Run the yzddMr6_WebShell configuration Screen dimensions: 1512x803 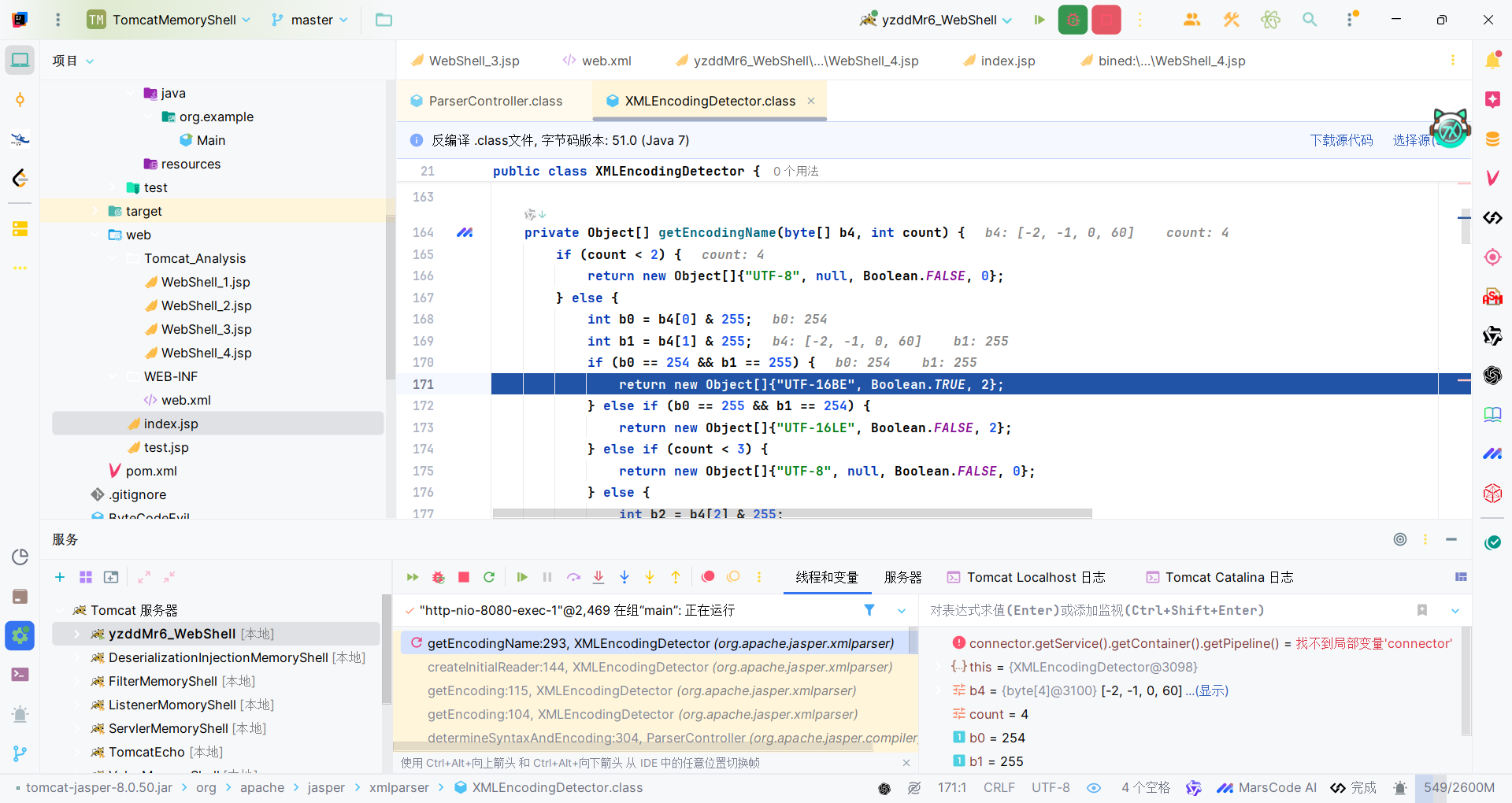pos(1039,20)
